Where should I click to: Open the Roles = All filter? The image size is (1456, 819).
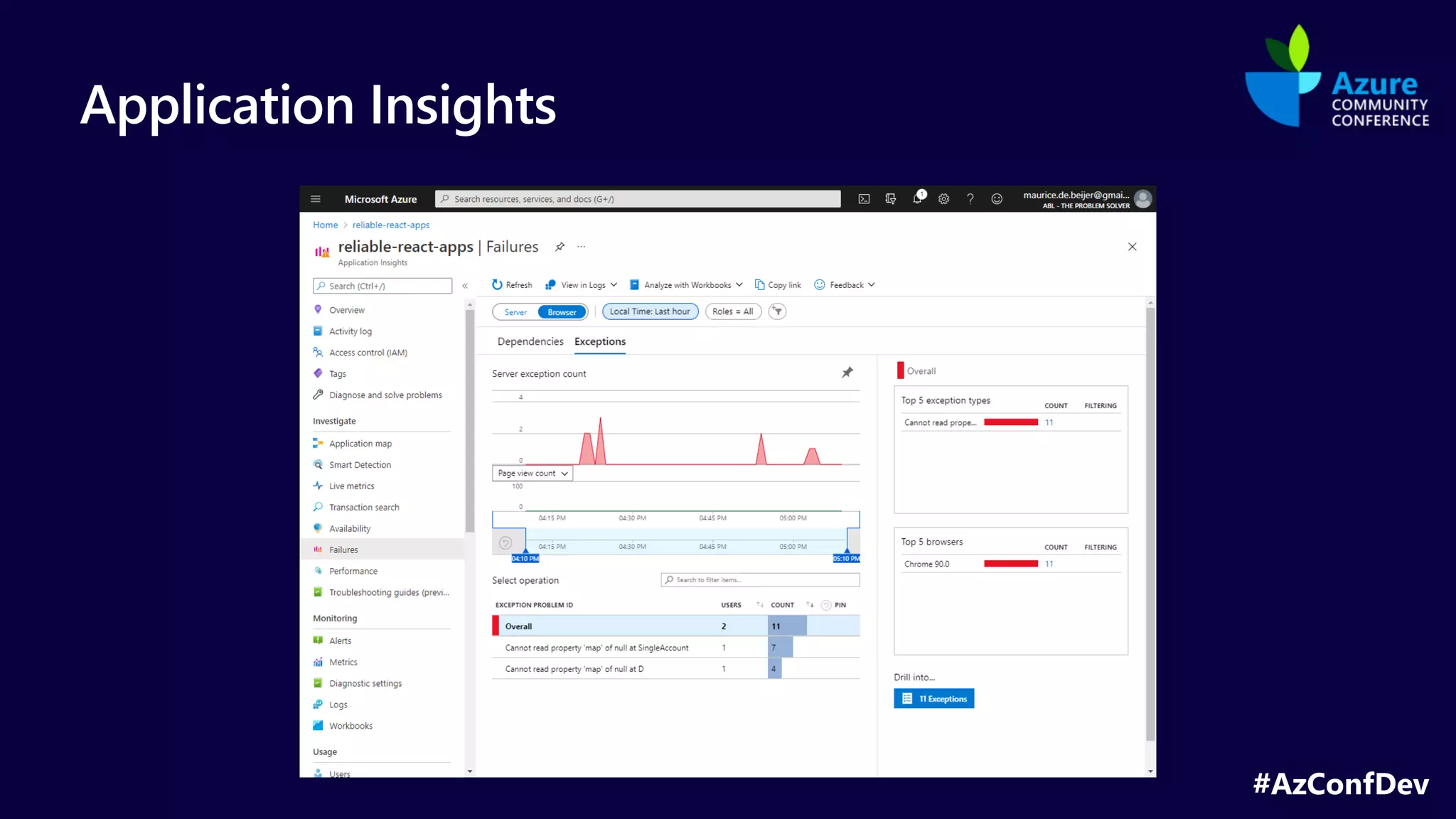tap(733, 311)
